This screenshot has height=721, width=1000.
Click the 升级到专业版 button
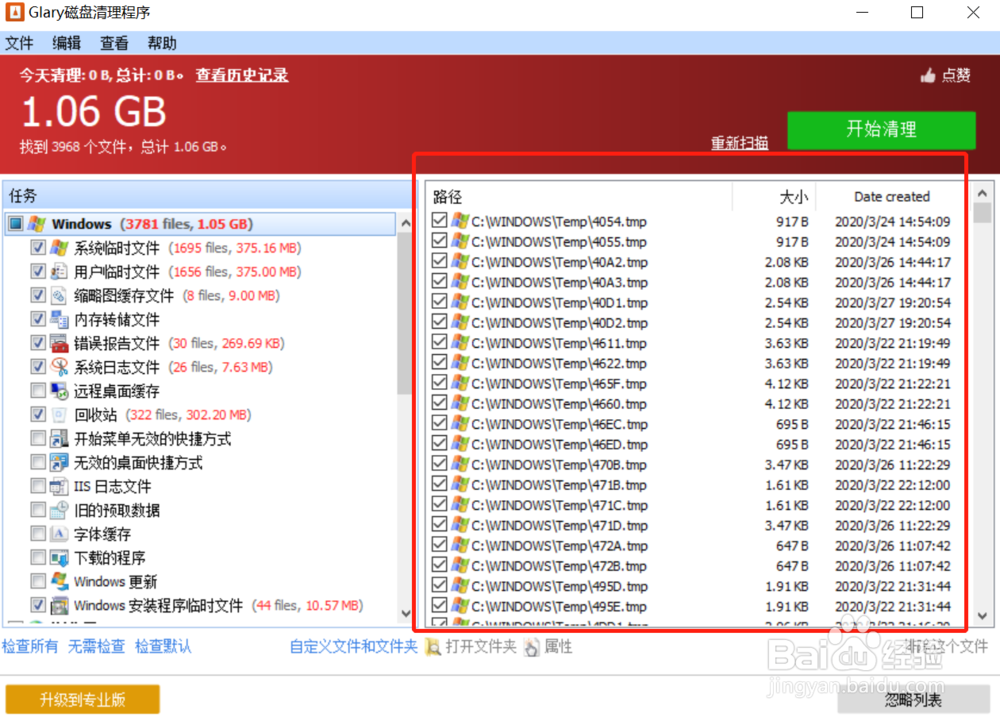tap(82, 699)
